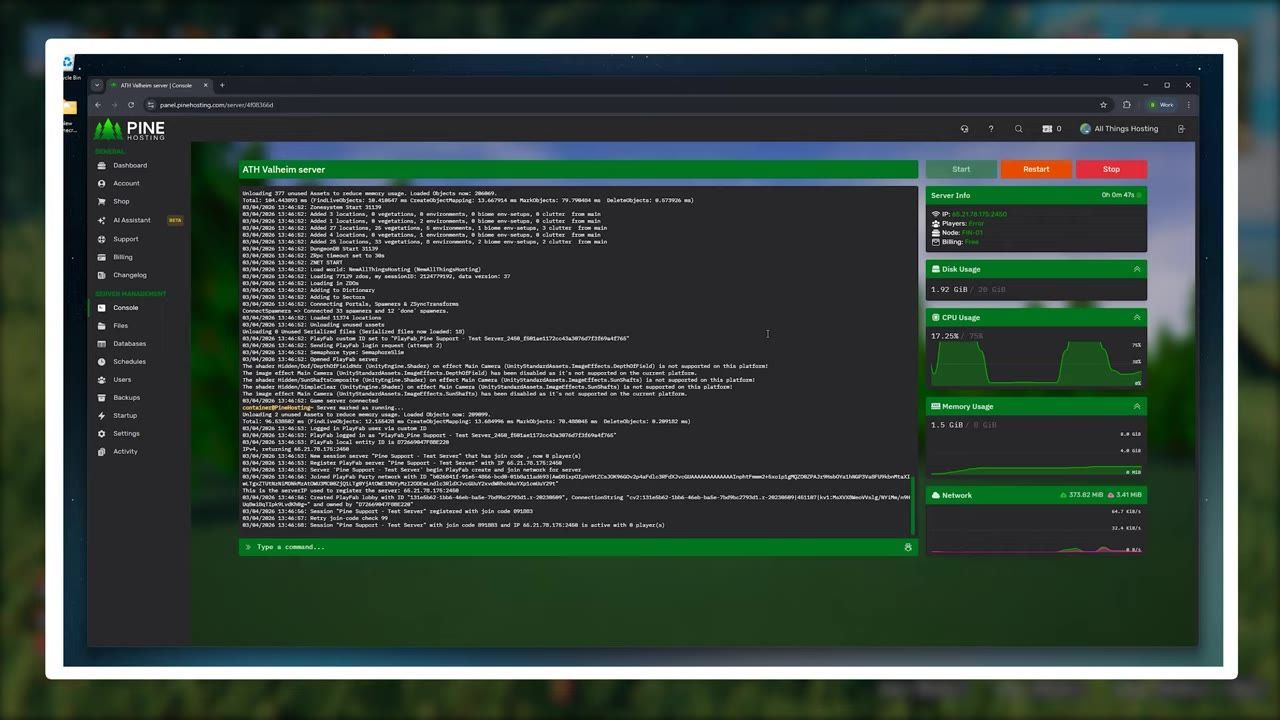Click the Changelog icon in the sidebar

tap(102, 275)
